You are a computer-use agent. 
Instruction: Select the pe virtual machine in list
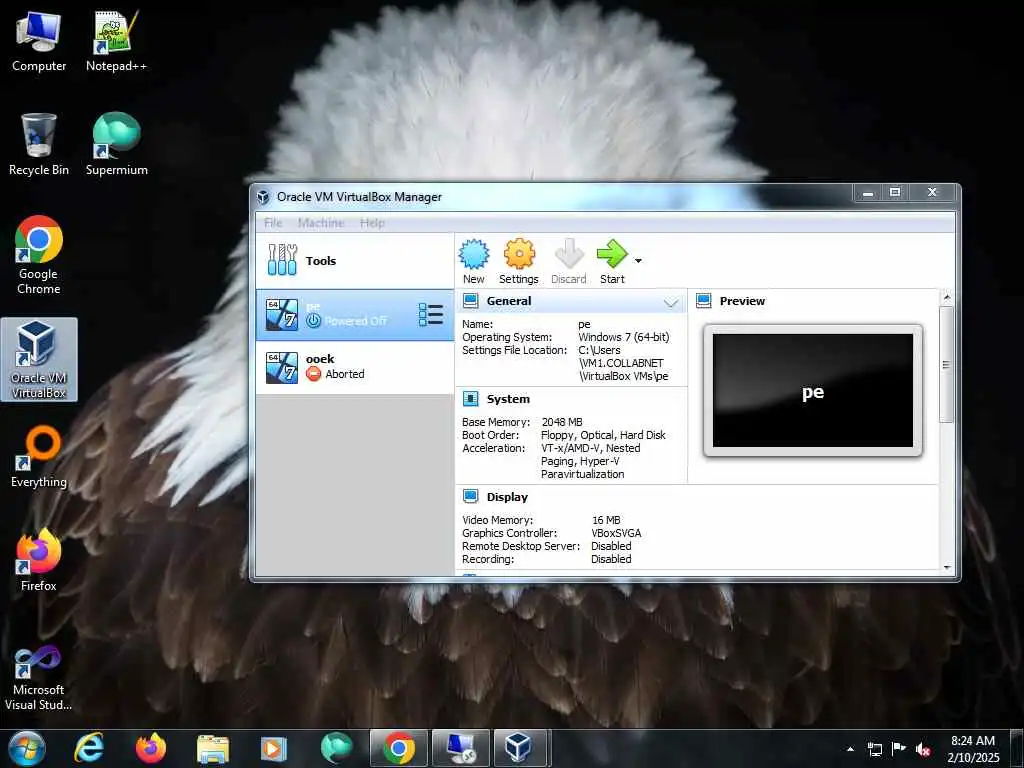click(355, 315)
